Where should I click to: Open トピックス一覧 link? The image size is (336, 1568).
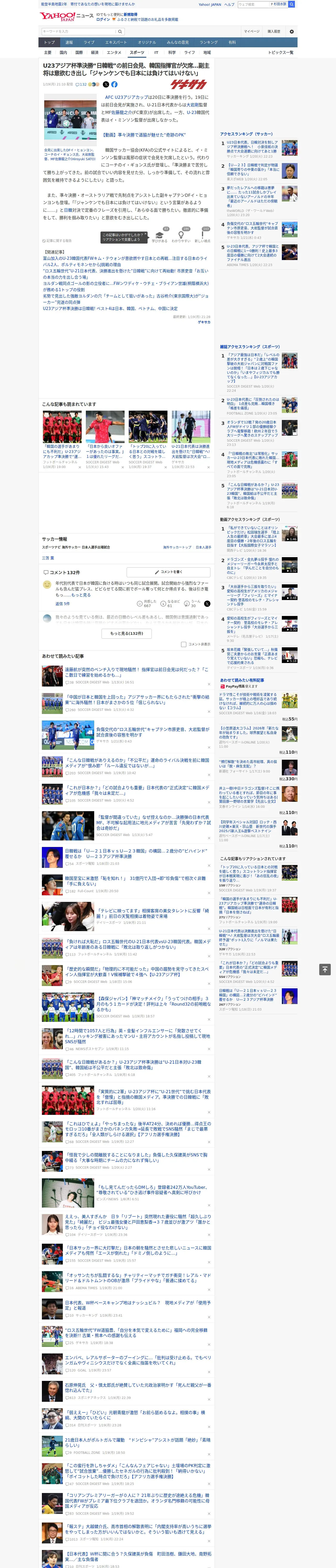[x=281, y=52]
